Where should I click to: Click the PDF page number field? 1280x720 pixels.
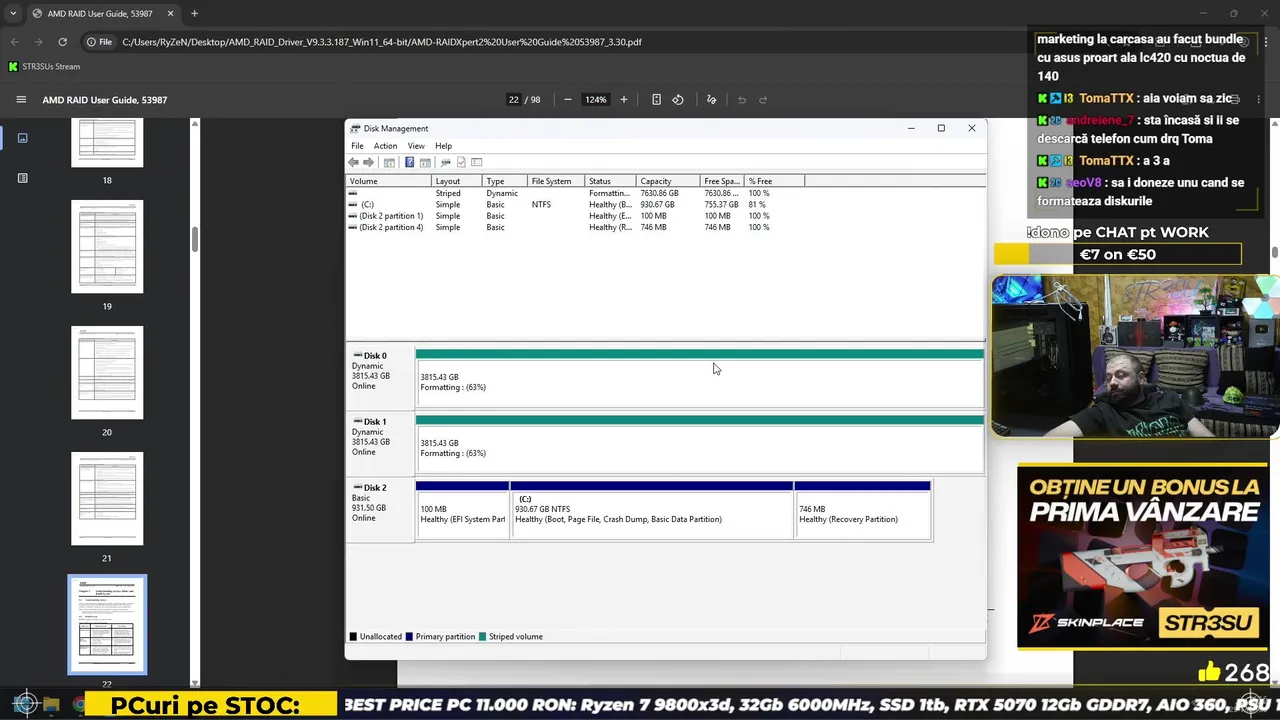click(513, 100)
